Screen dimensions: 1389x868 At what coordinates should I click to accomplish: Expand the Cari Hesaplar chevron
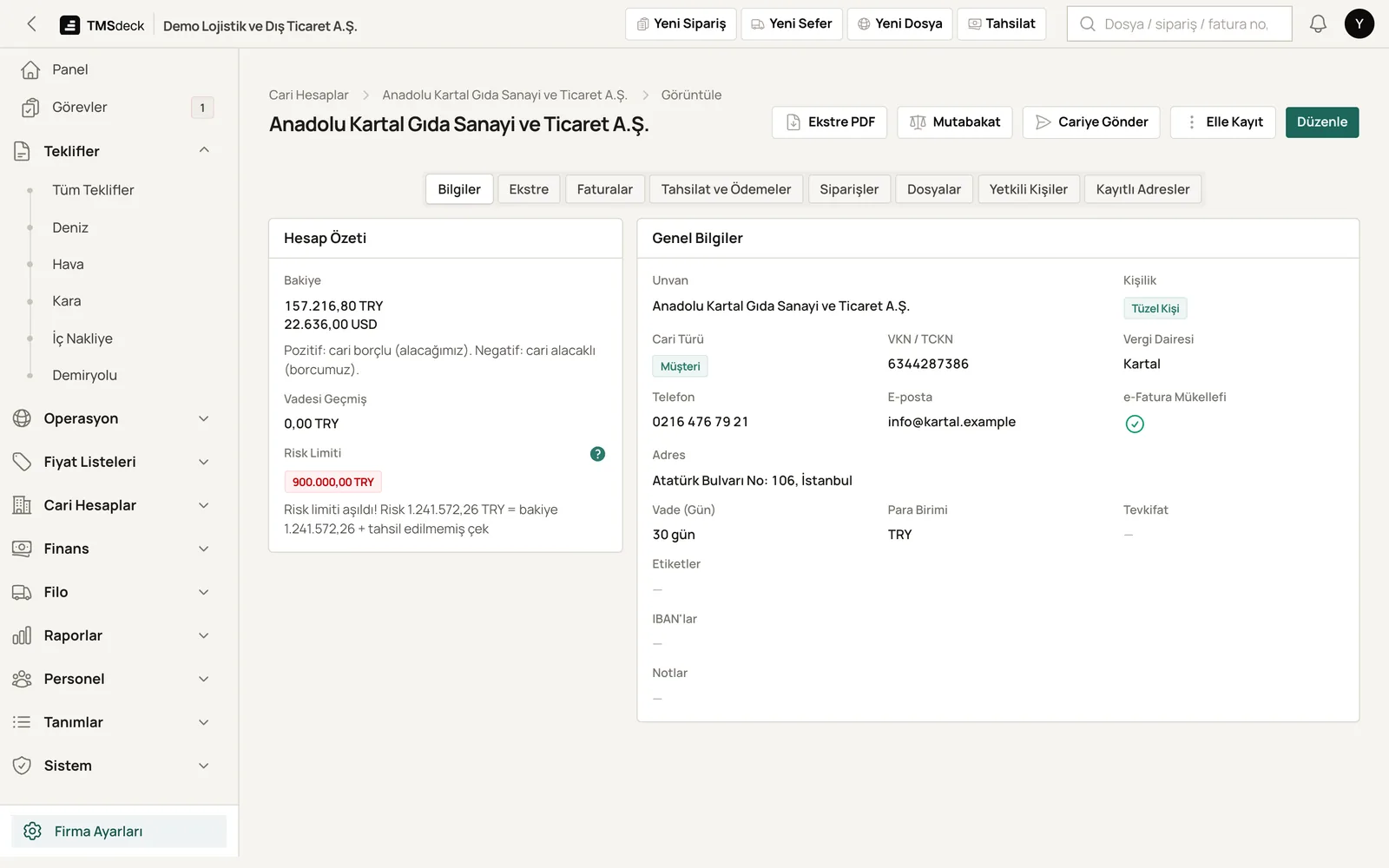point(204,505)
